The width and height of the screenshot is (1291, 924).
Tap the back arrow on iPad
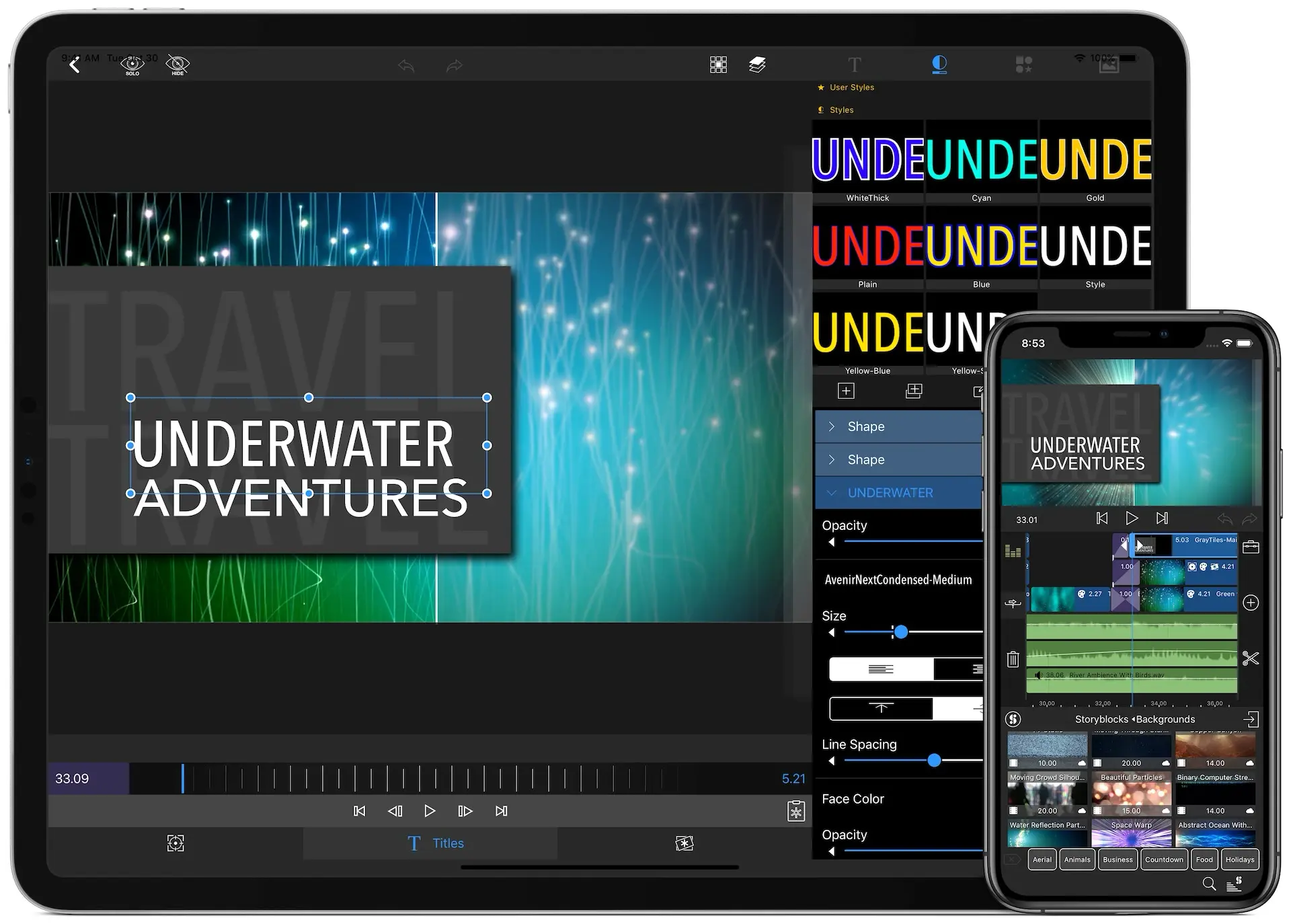coord(75,65)
